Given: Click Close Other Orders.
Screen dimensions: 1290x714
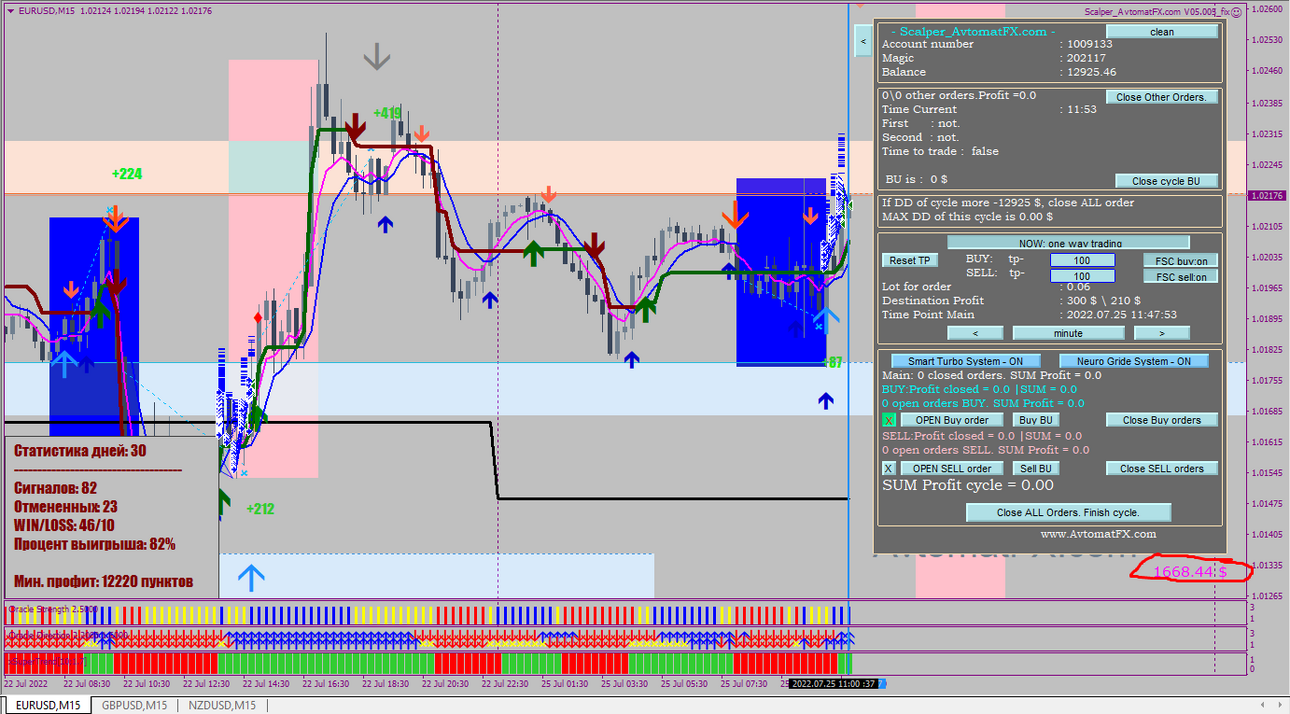Looking at the screenshot, I should click(x=1162, y=97).
